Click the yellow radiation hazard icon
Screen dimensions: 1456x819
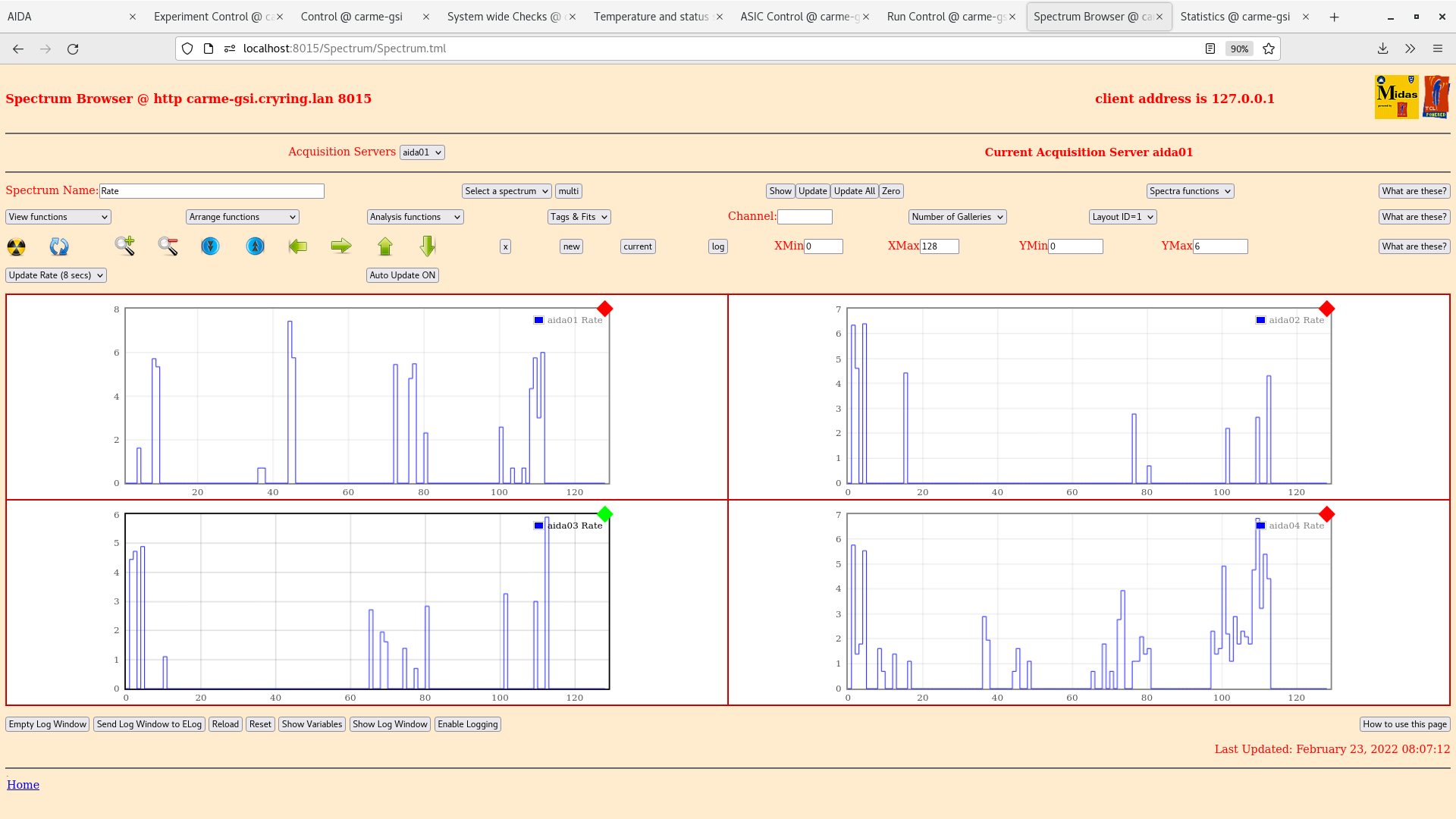click(x=16, y=246)
